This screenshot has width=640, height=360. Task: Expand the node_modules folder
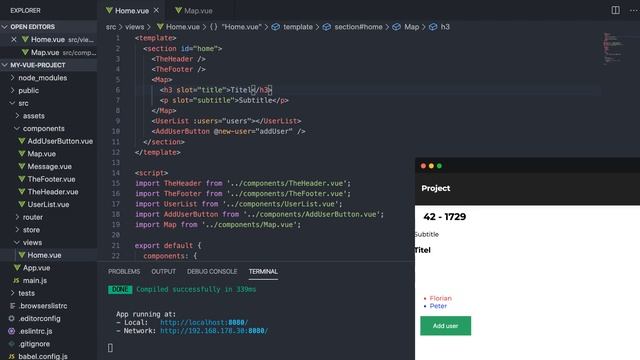[x=42, y=78]
